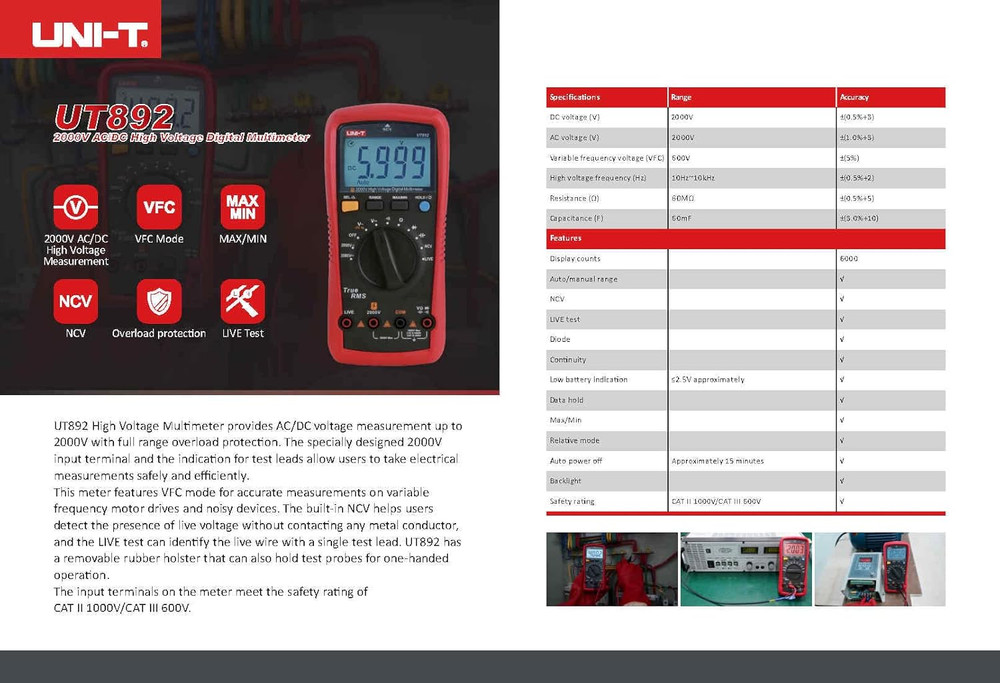Open the leftmost product photo thumbnail
This screenshot has height=683, width=1000.
click(610, 568)
